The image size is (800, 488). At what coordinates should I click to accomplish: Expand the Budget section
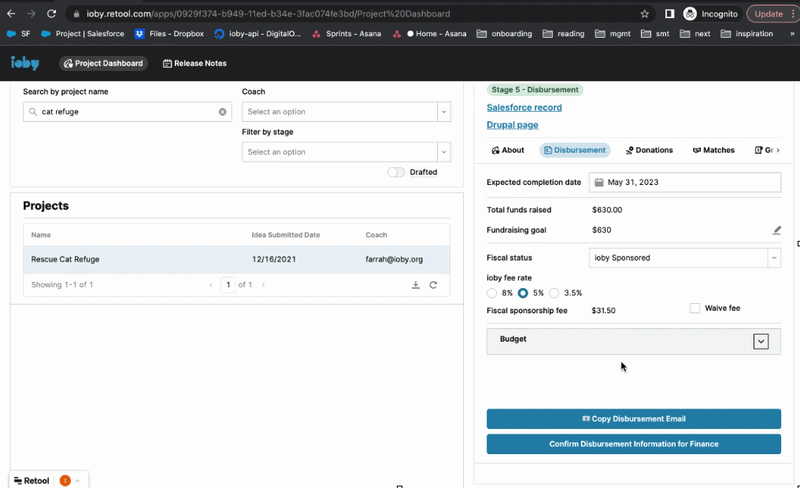coord(761,341)
